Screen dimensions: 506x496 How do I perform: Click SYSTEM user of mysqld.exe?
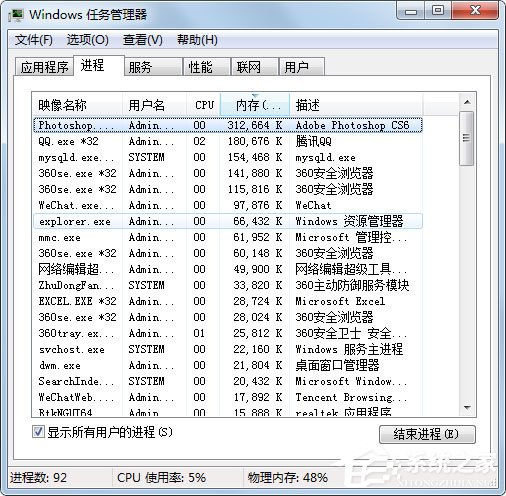tap(147, 157)
